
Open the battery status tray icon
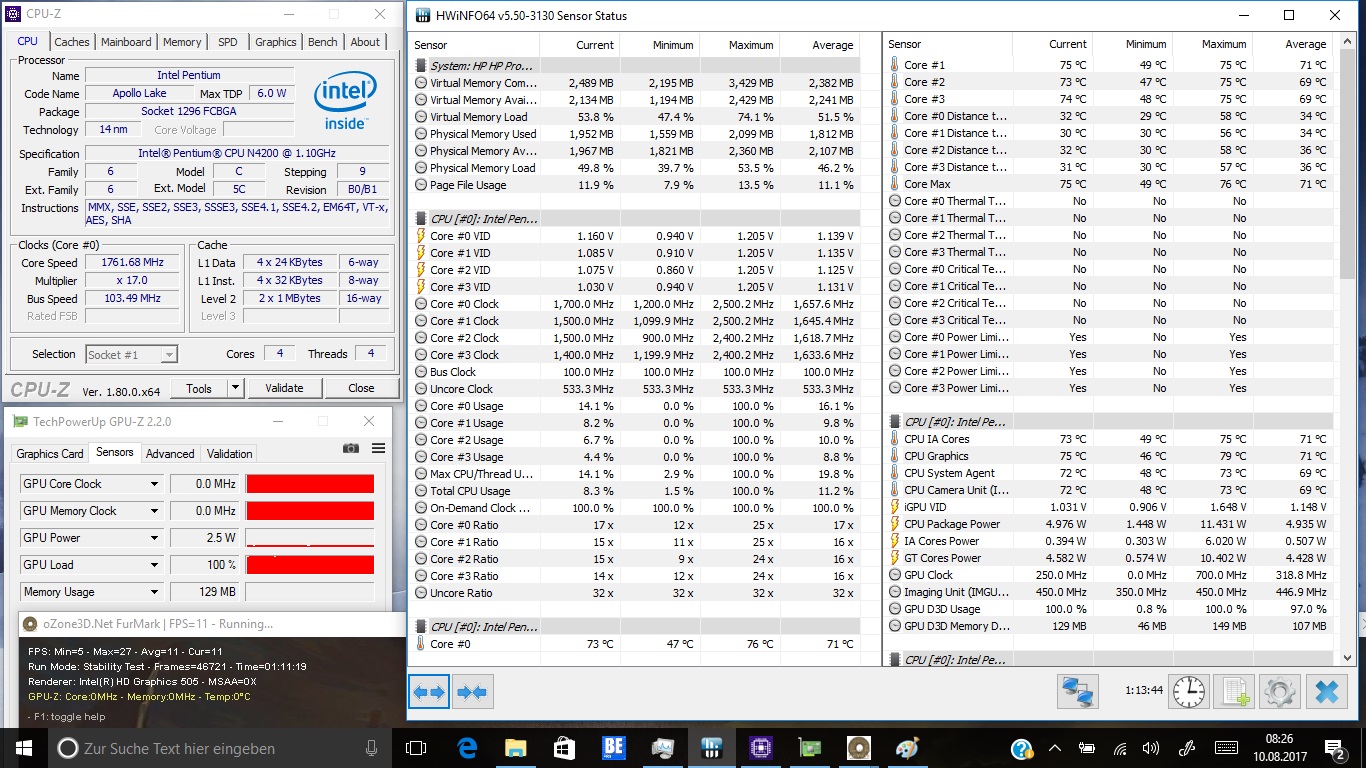pos(1088,749)
